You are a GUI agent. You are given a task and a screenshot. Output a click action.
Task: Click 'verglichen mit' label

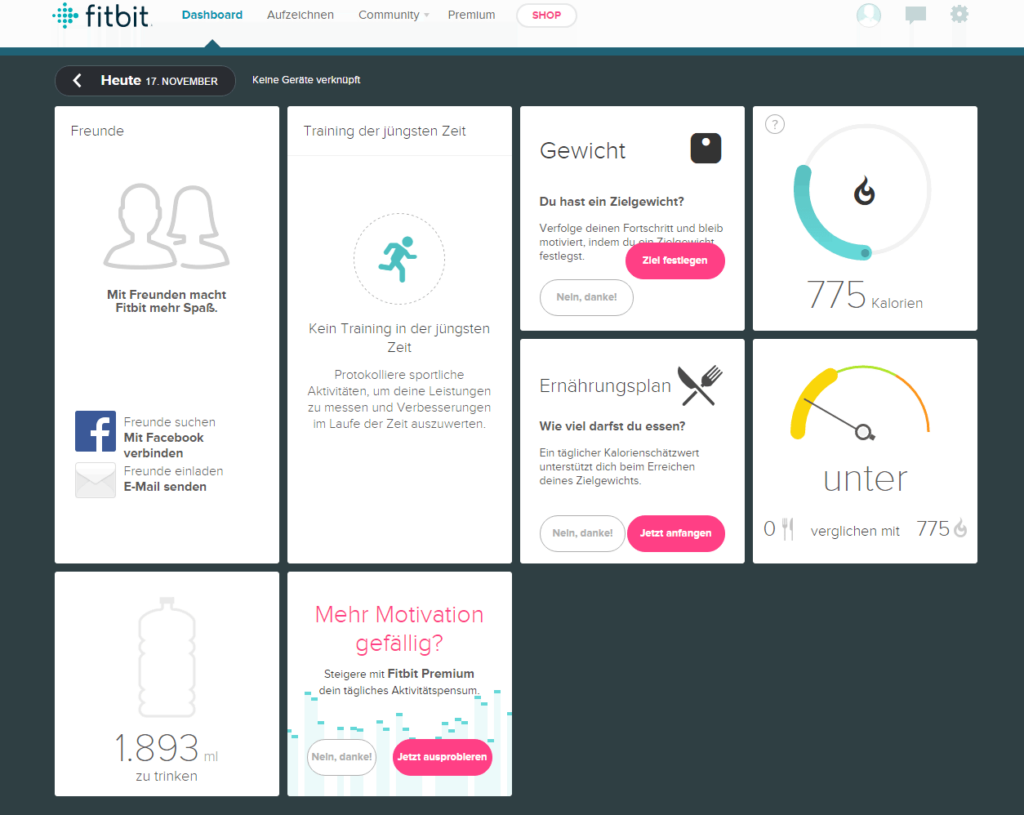tap(855, 532)
